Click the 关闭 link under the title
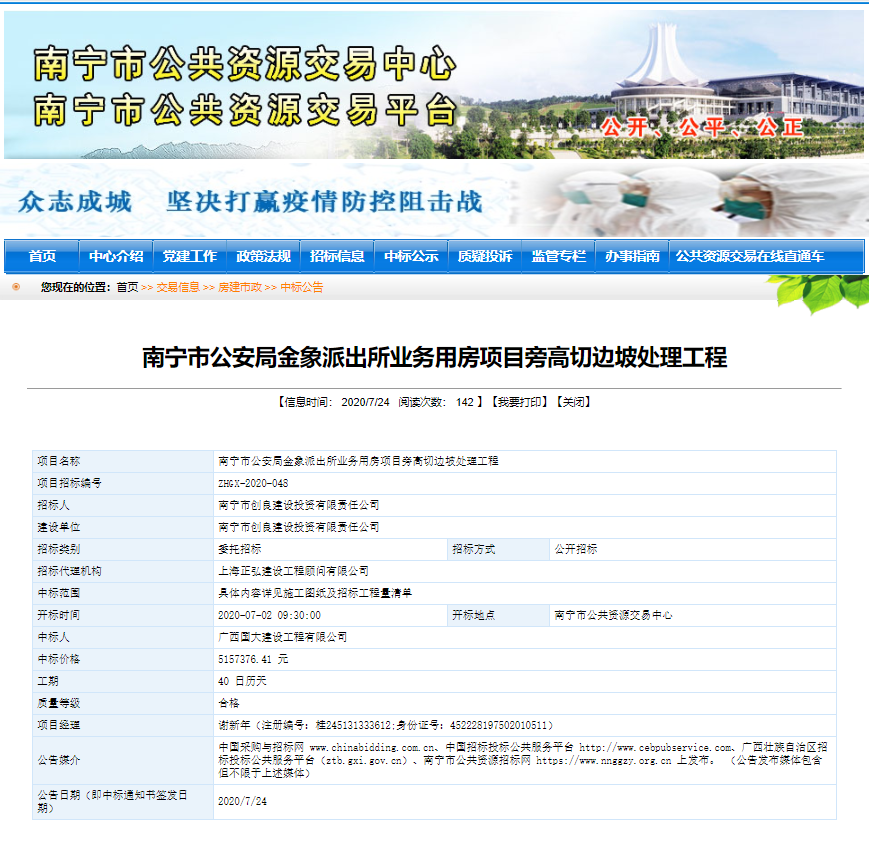869x847 pixels. [574, 402]
